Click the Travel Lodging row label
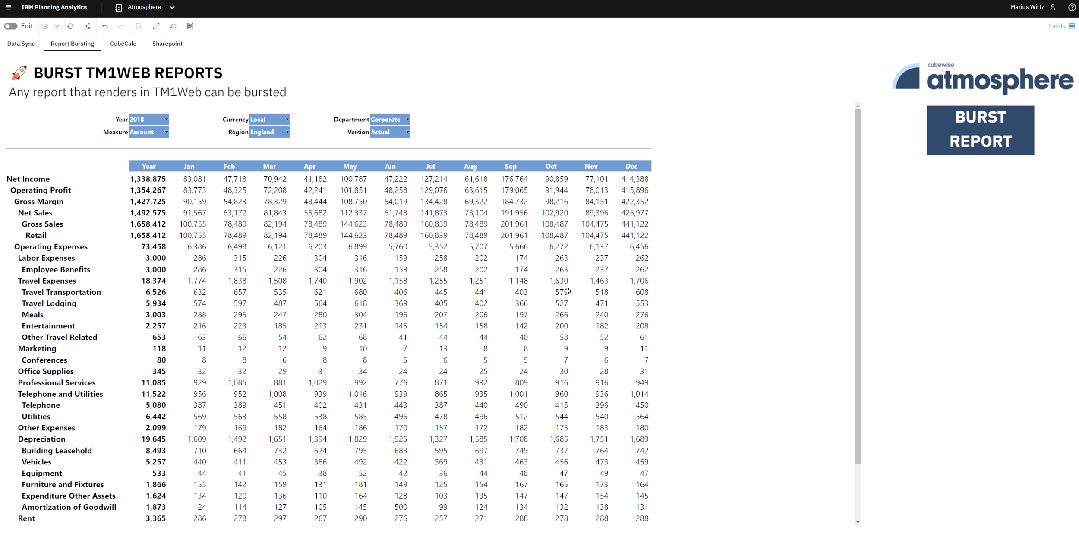The image size is (1079, 540). click(49, 303)
